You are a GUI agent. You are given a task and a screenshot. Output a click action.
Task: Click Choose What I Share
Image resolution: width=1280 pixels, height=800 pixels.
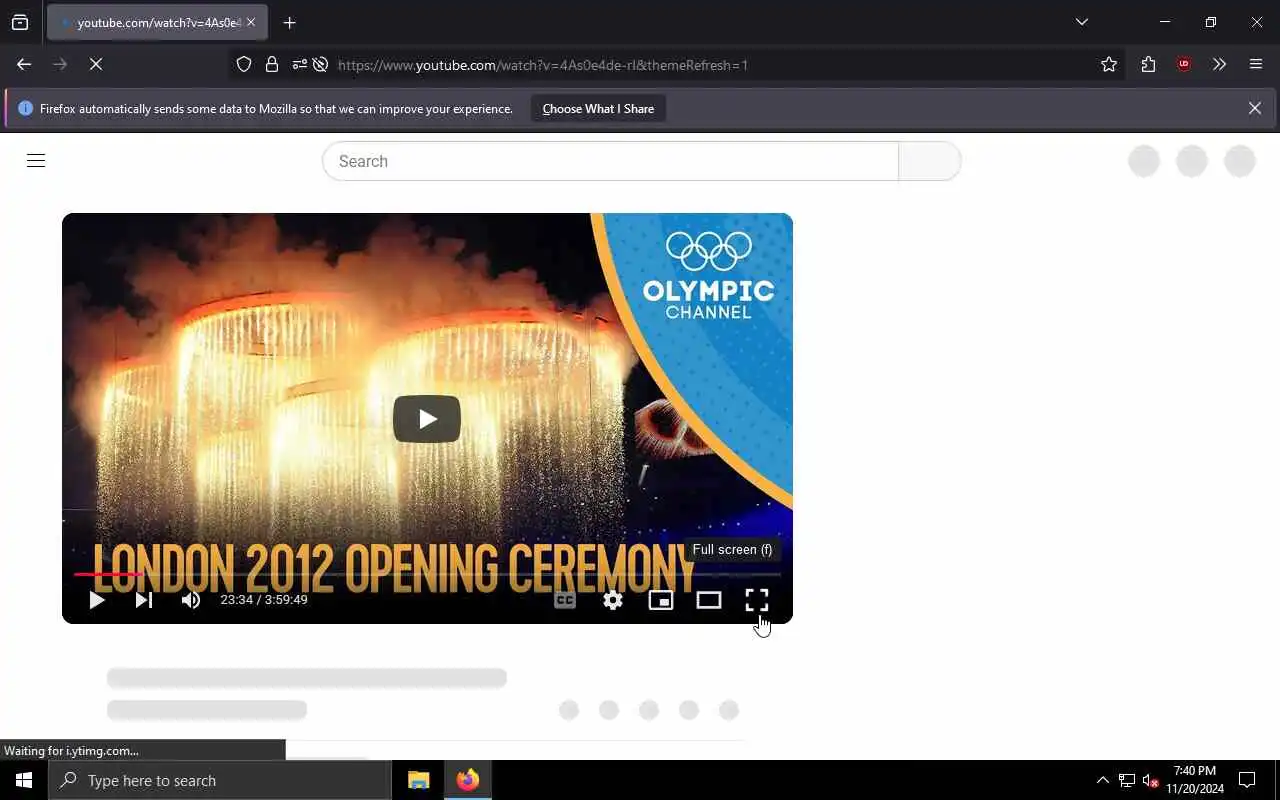598,108
